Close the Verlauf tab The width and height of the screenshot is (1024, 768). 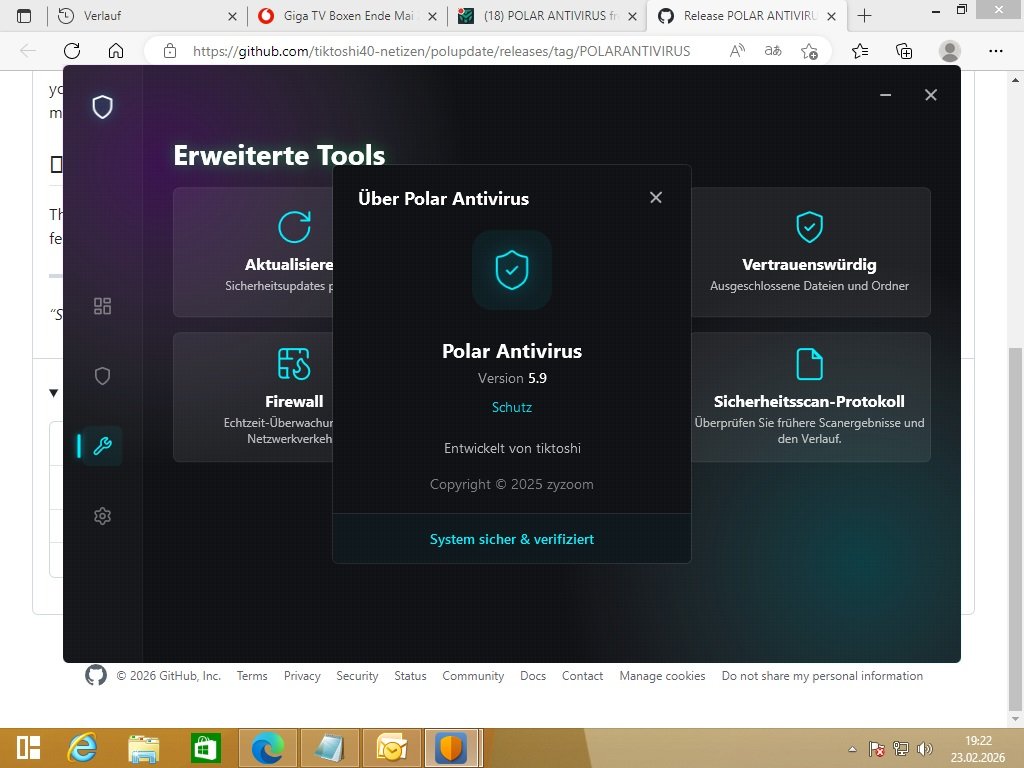click(232, 16)
